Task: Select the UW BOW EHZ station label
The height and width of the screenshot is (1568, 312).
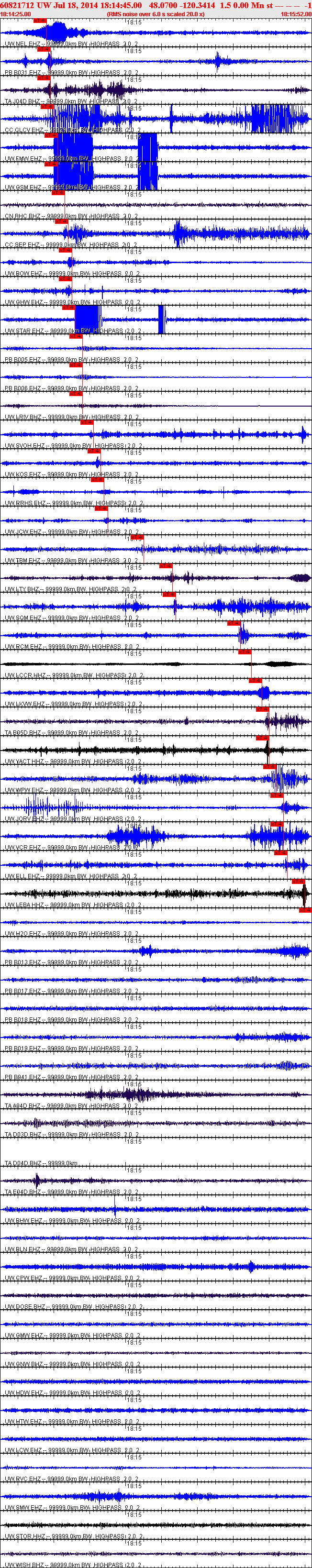Action: point(72,274)
